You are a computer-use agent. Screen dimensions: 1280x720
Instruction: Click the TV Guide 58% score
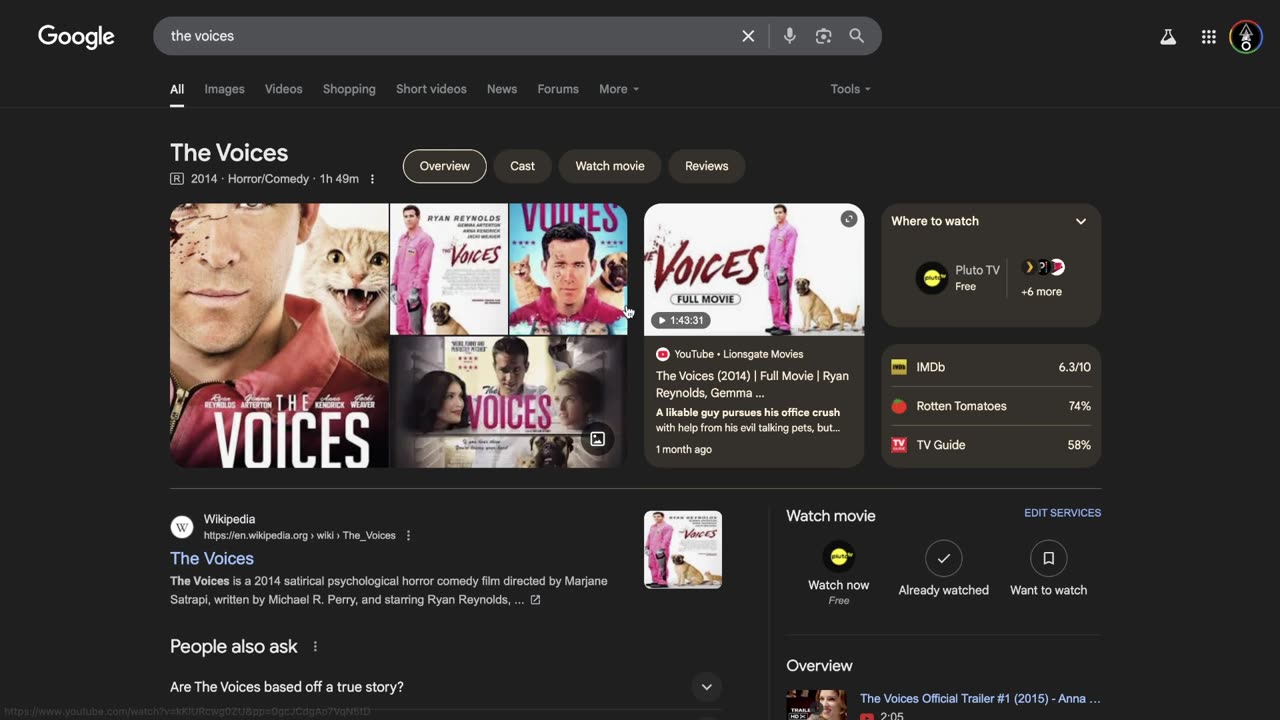(x=1079, y=445)
